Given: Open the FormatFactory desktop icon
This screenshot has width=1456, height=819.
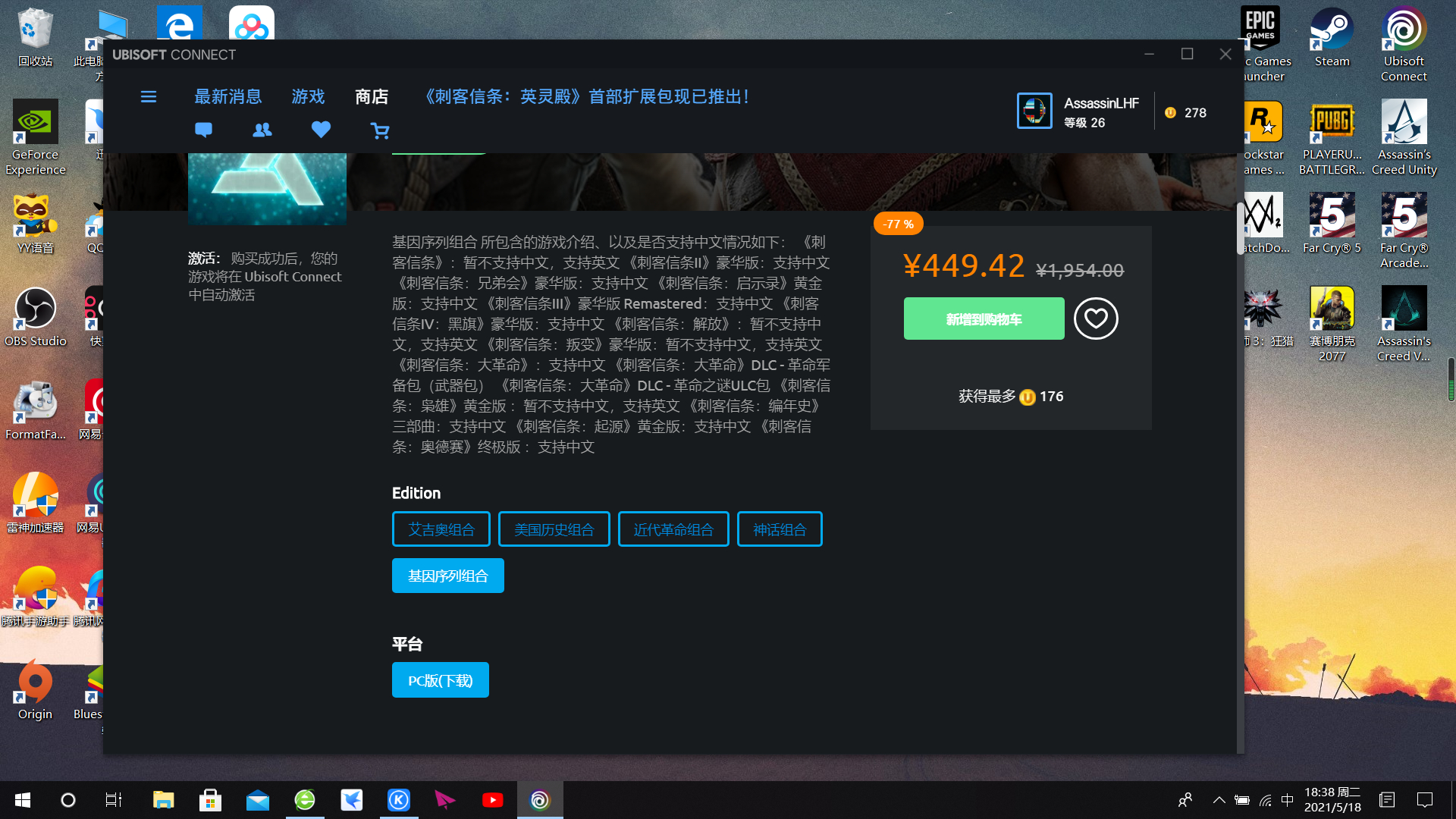Looking at the screenshot, I should [35, 410].
